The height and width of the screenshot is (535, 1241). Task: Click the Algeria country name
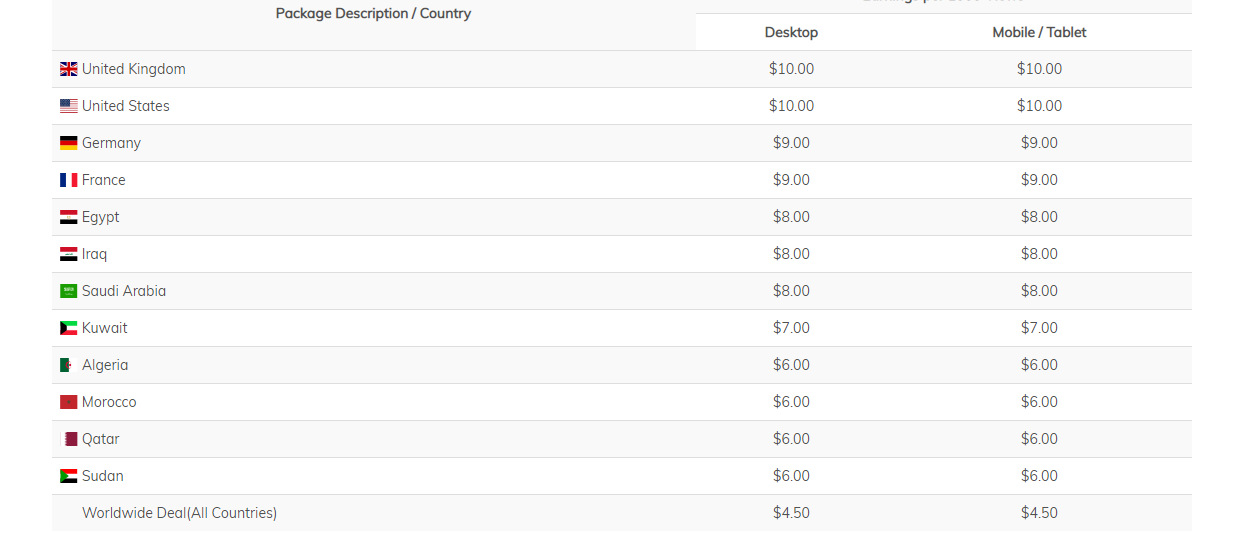105,365
